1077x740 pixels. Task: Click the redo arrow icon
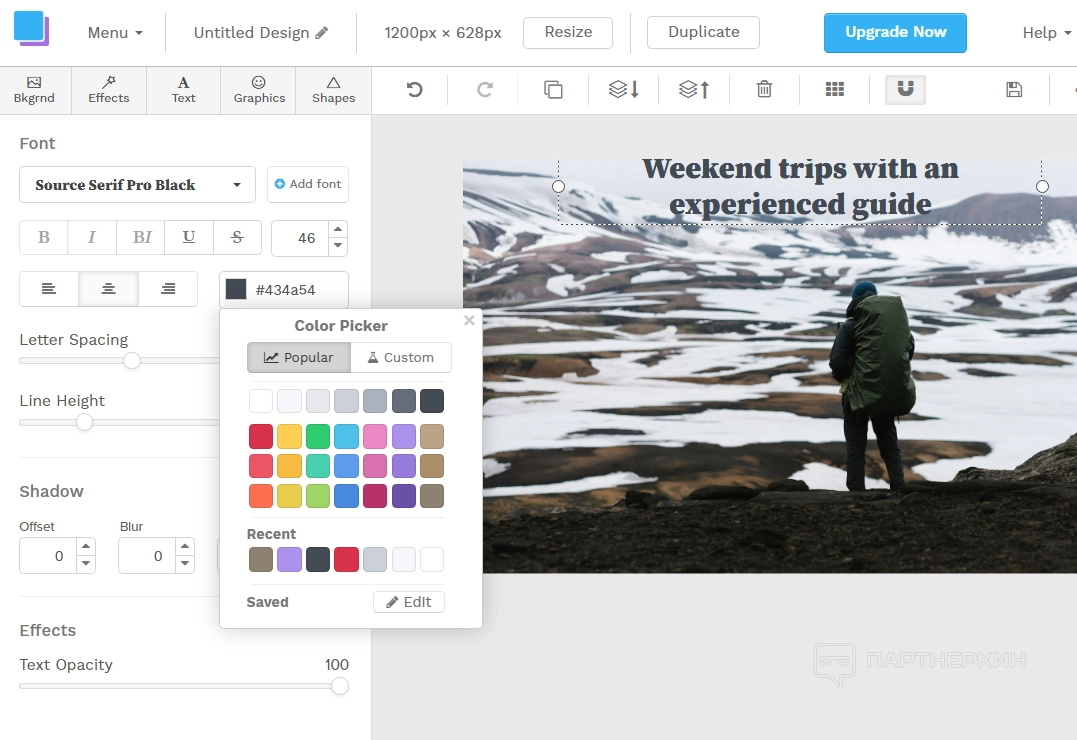tap(485, 90)
